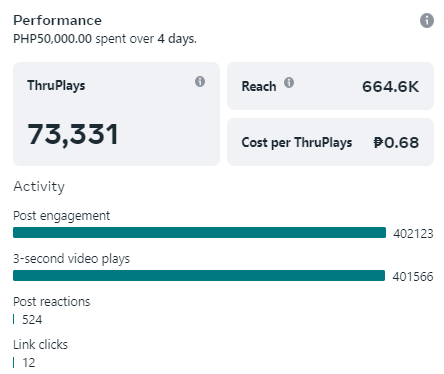Click the Performance heading
444x374 pixels.
click(57, 20)
